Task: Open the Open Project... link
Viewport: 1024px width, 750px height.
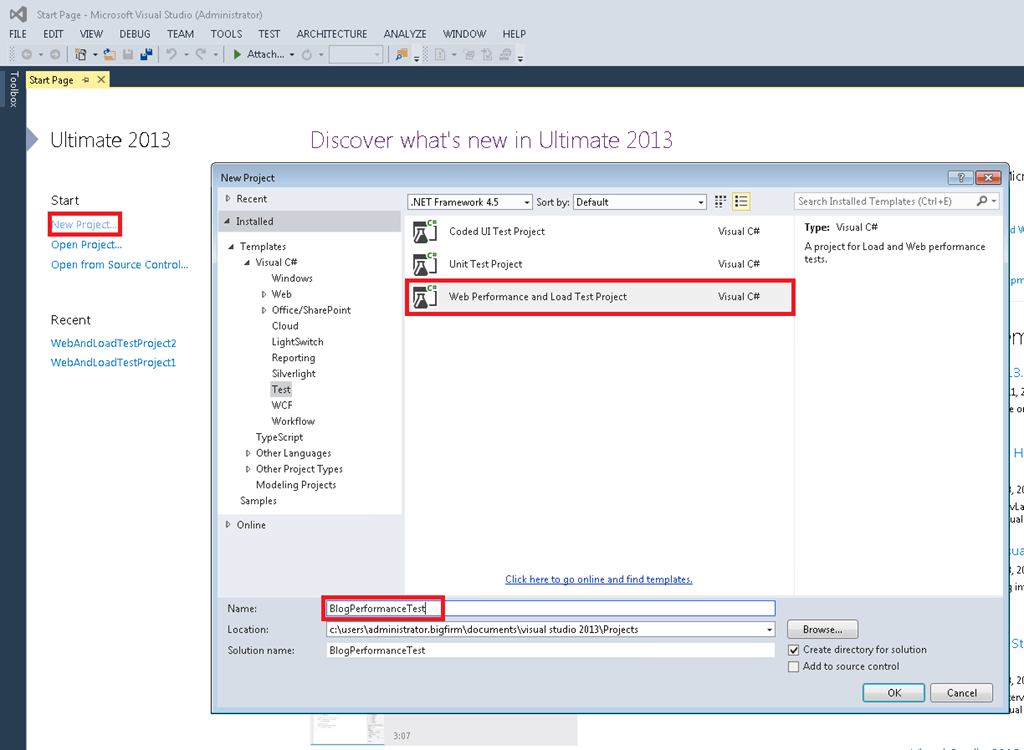Action: 87,245
